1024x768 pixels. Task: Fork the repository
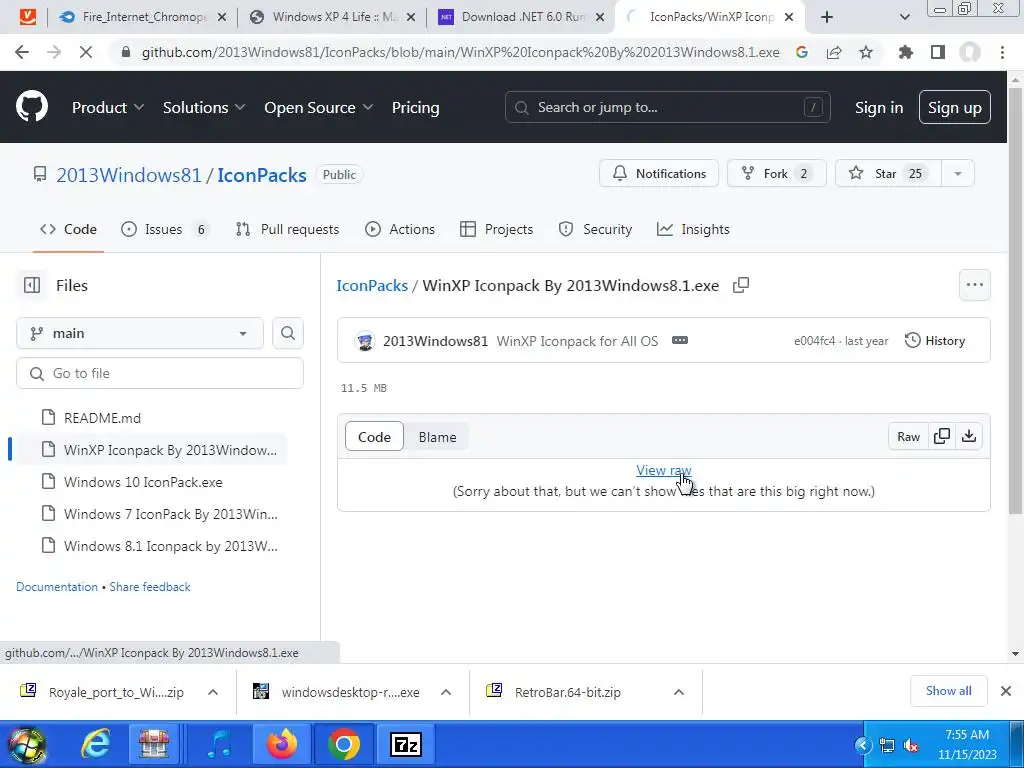[776, 174]
